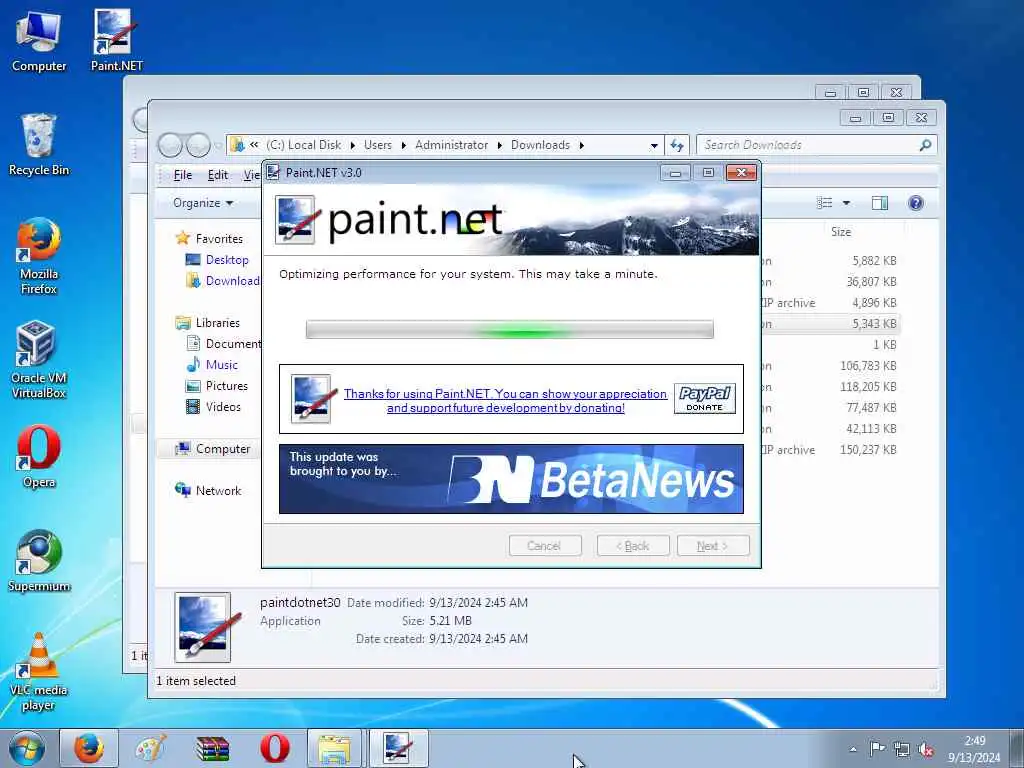Image resolution: width=1024 pixels, height=768 pixels.
Task: Click the taskbar clock showing 2:49
Action: (x=974, y=748)
